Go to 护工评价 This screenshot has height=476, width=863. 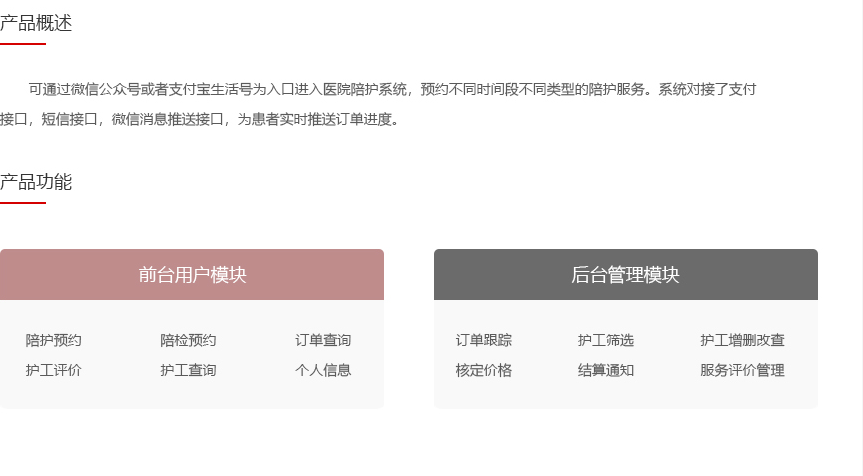point(54,370)
